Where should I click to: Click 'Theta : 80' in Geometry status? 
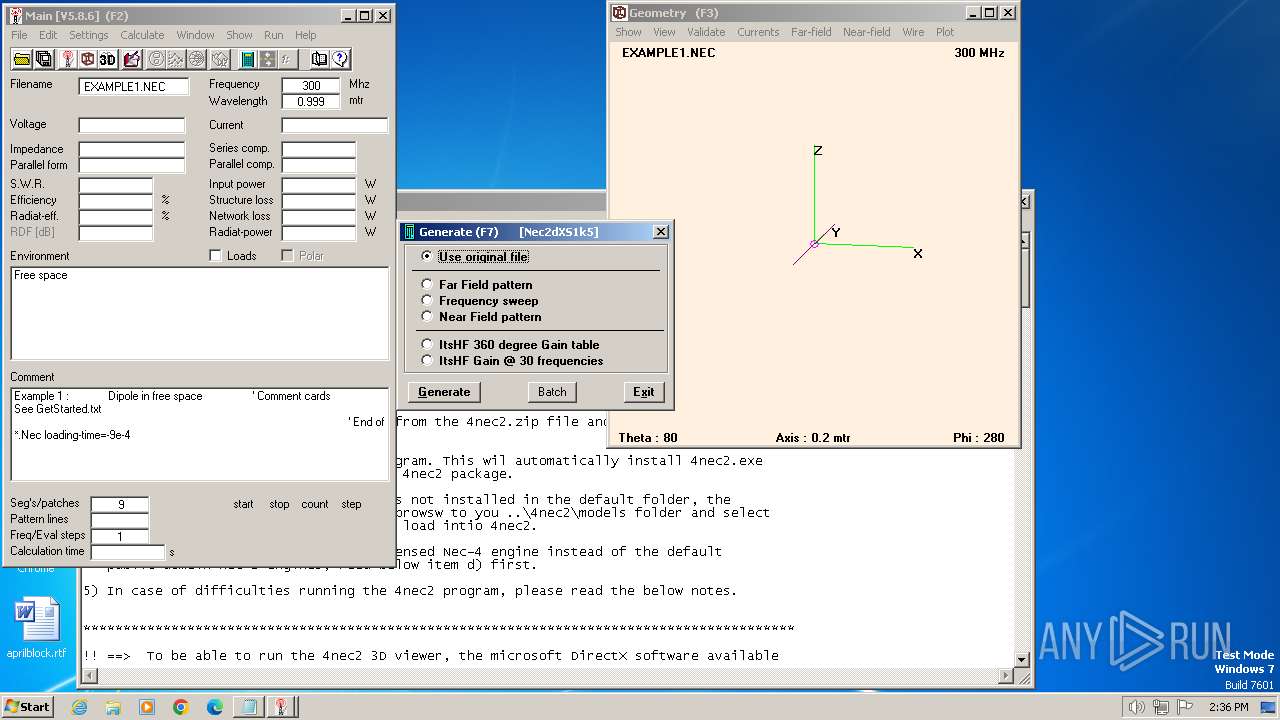(x=647, y=438)
